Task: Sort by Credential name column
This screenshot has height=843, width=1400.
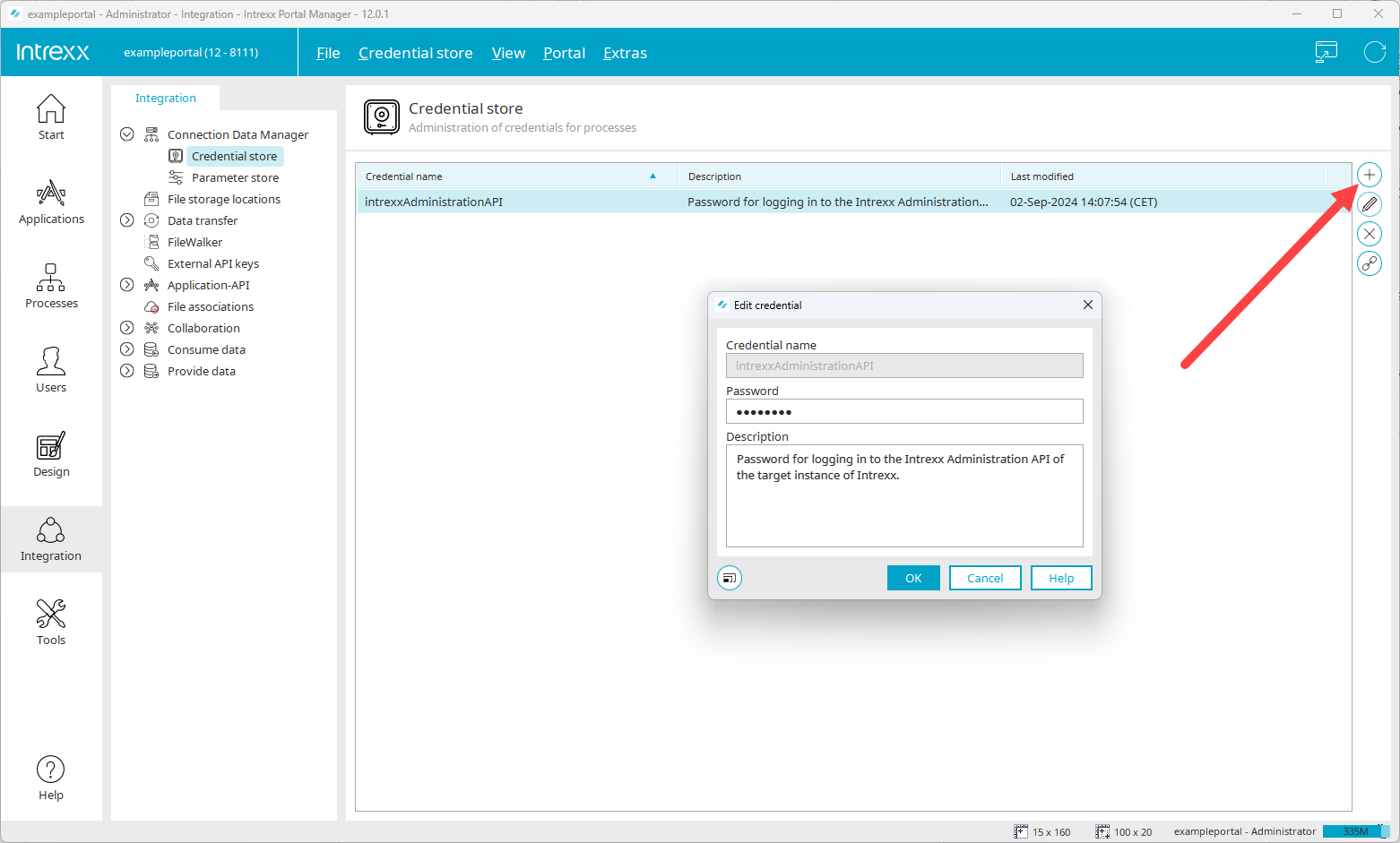Action: (x=516, y=176)
